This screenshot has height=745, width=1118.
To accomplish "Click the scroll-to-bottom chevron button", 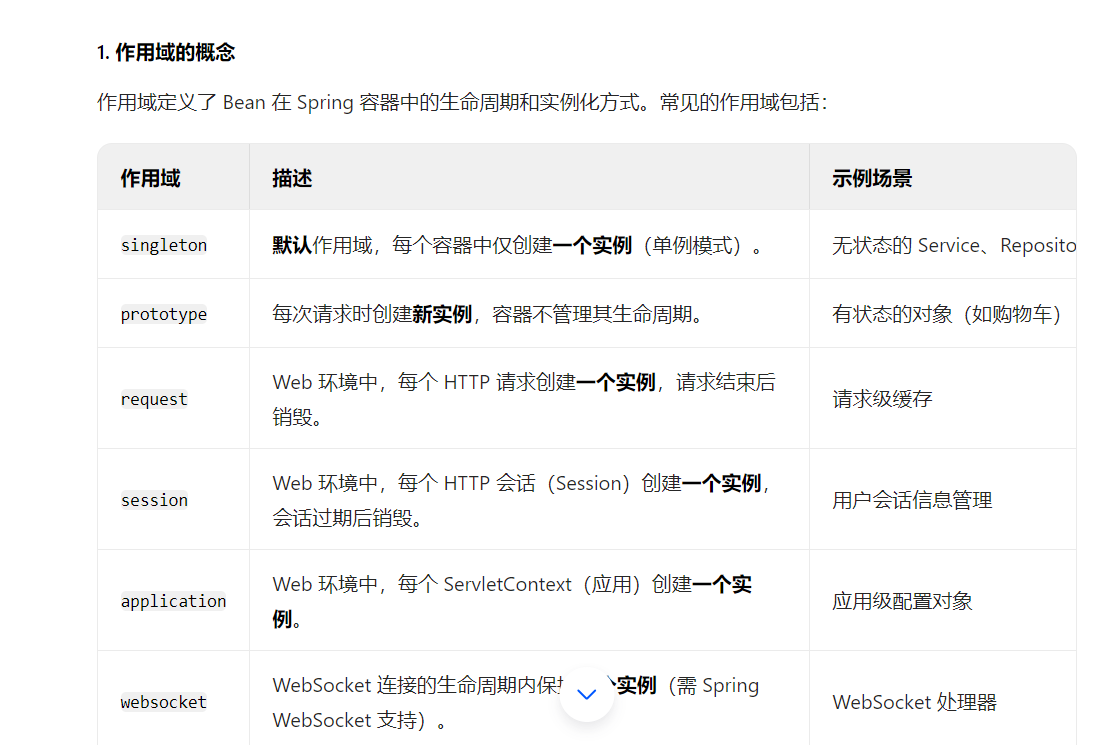I will 586,694.
